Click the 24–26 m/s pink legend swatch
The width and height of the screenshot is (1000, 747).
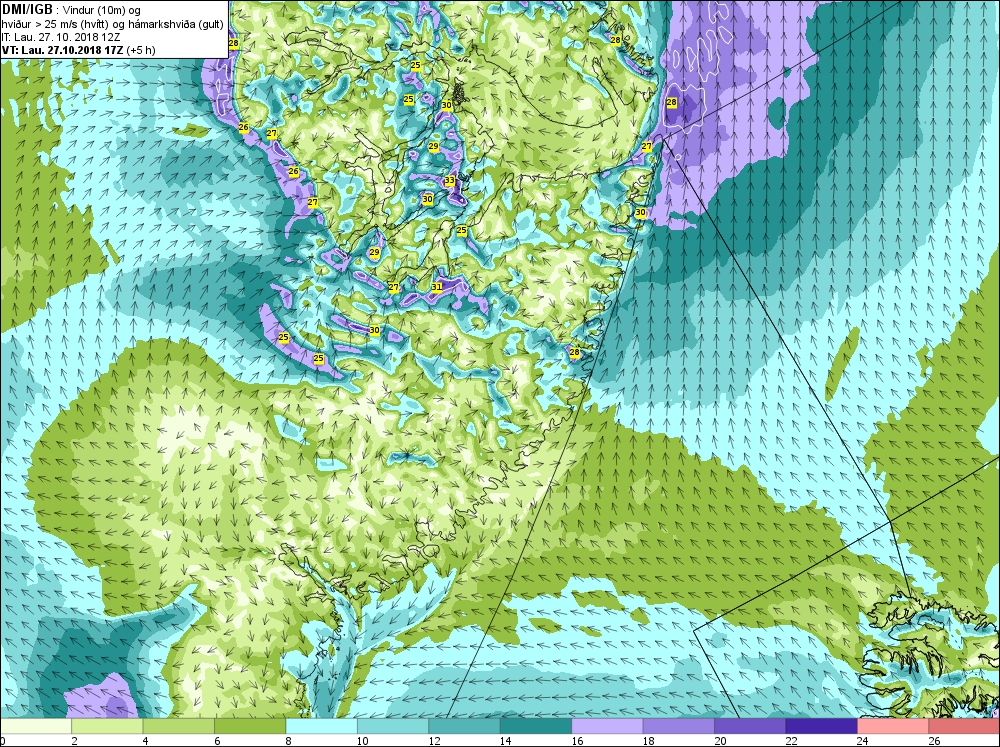pos(893,727)
